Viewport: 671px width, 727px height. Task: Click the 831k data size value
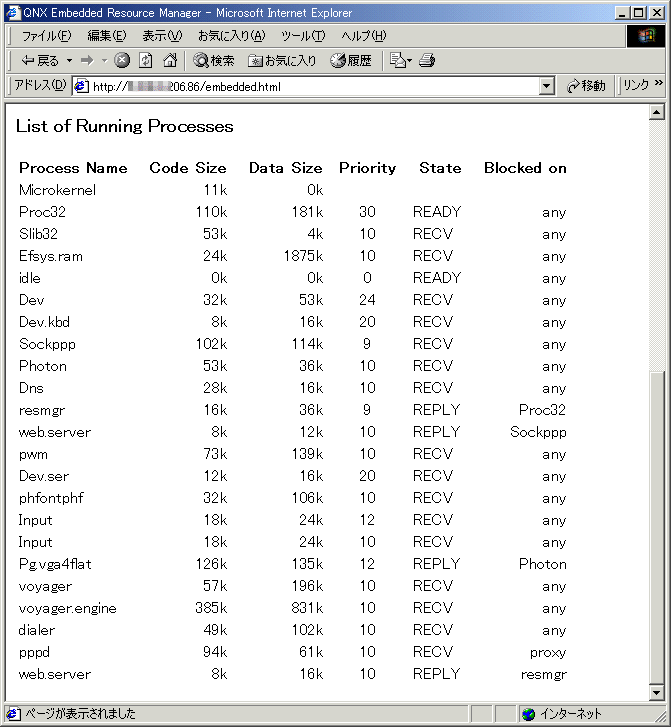(x=307, y=608)
